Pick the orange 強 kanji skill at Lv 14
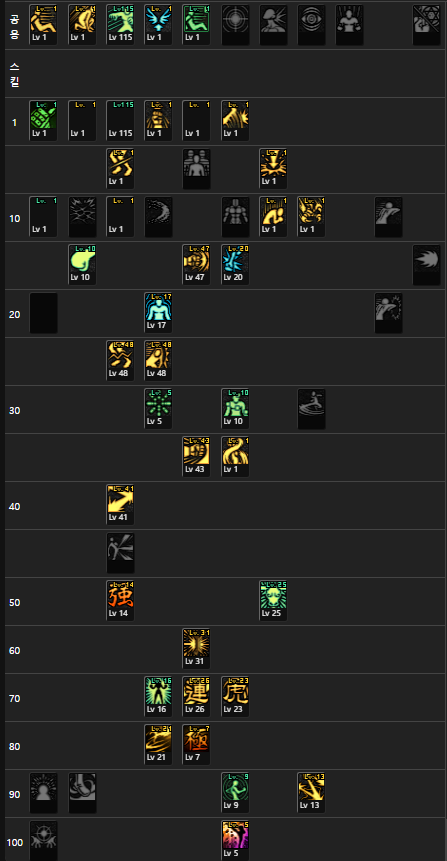This screenshot has width=447, height=861. (120, 601)
